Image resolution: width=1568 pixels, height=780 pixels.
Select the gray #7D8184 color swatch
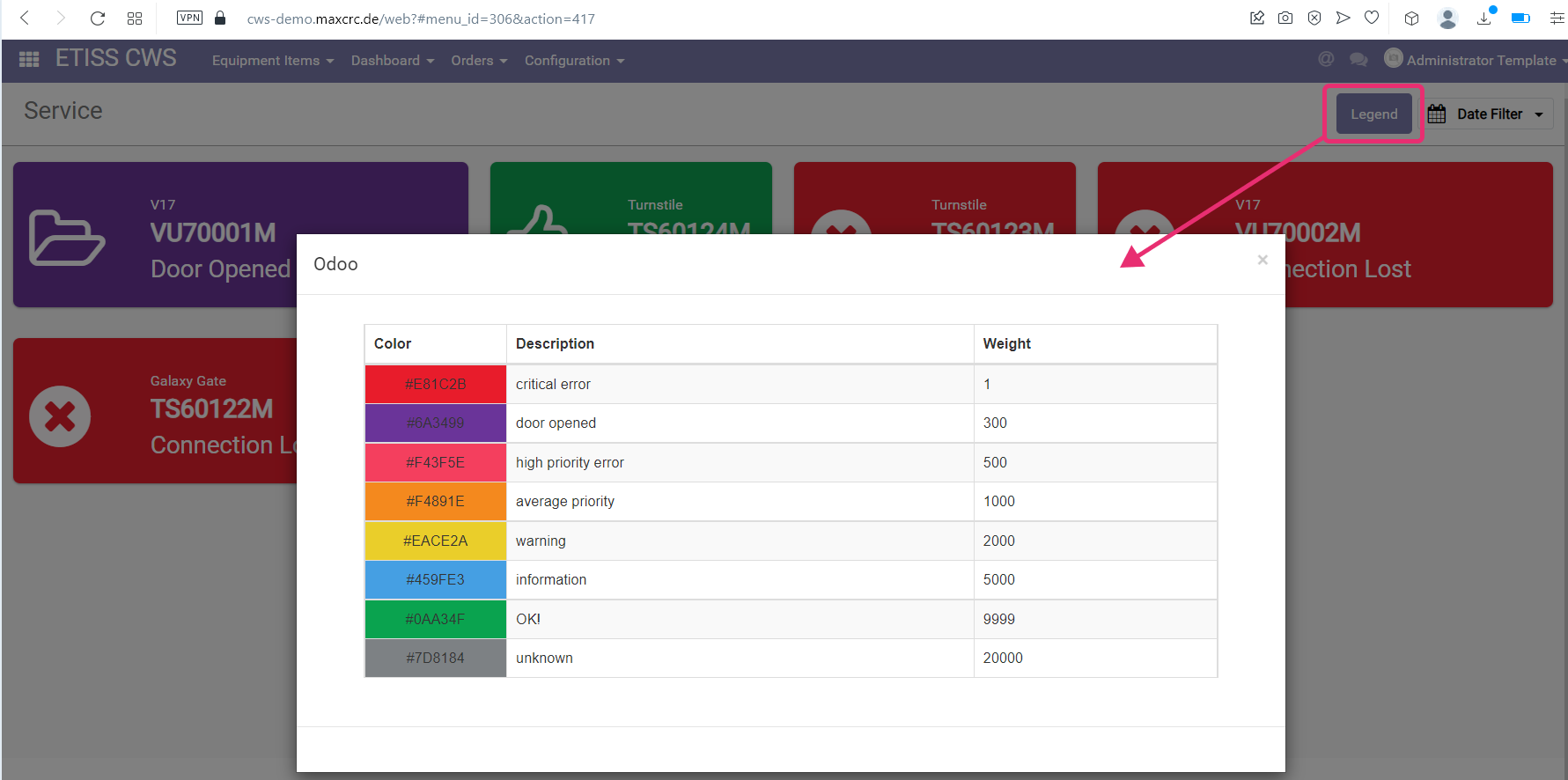pyautogui.click(x=436, y=658)
